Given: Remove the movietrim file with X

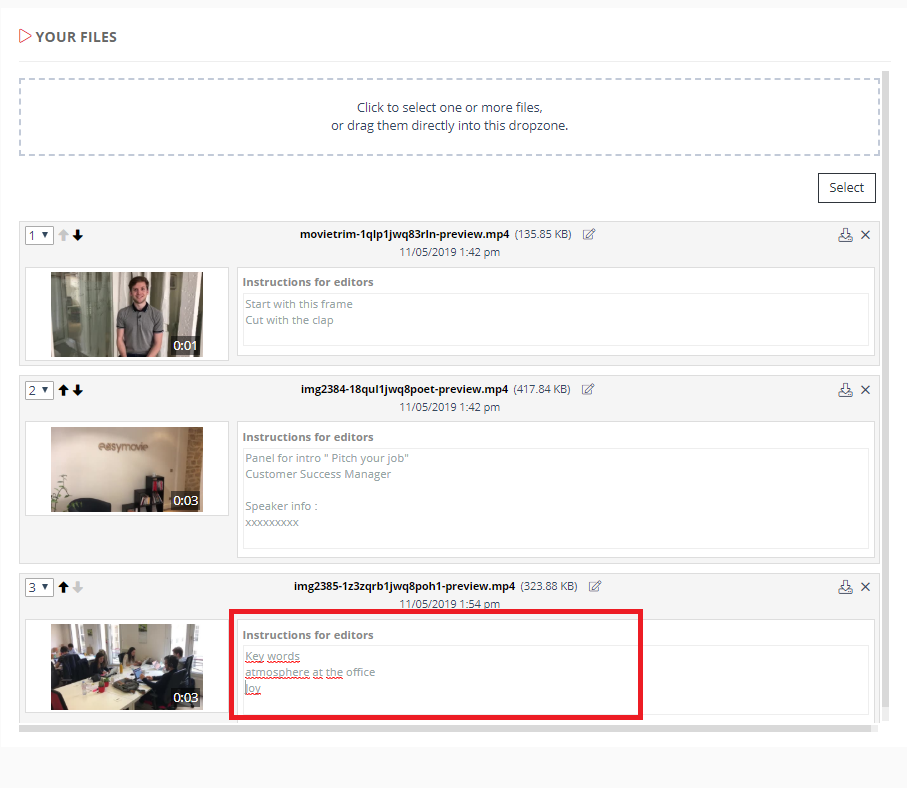Looking at the screenshot, I should pos(865,235).
